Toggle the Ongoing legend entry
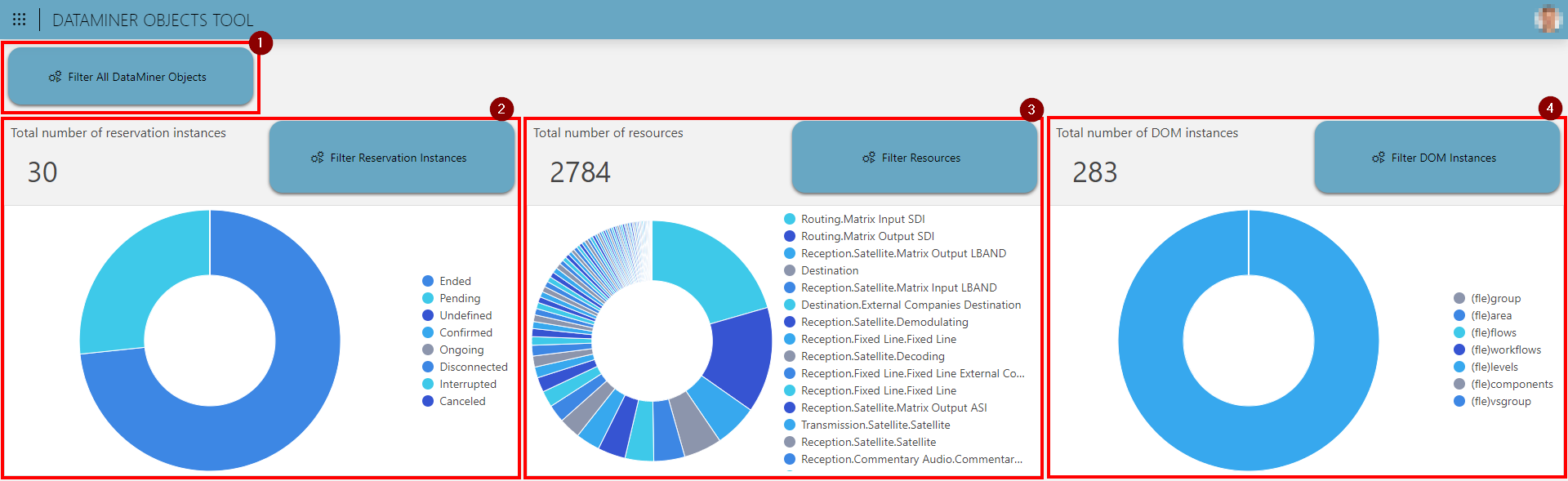 click(x=453, y=350)
